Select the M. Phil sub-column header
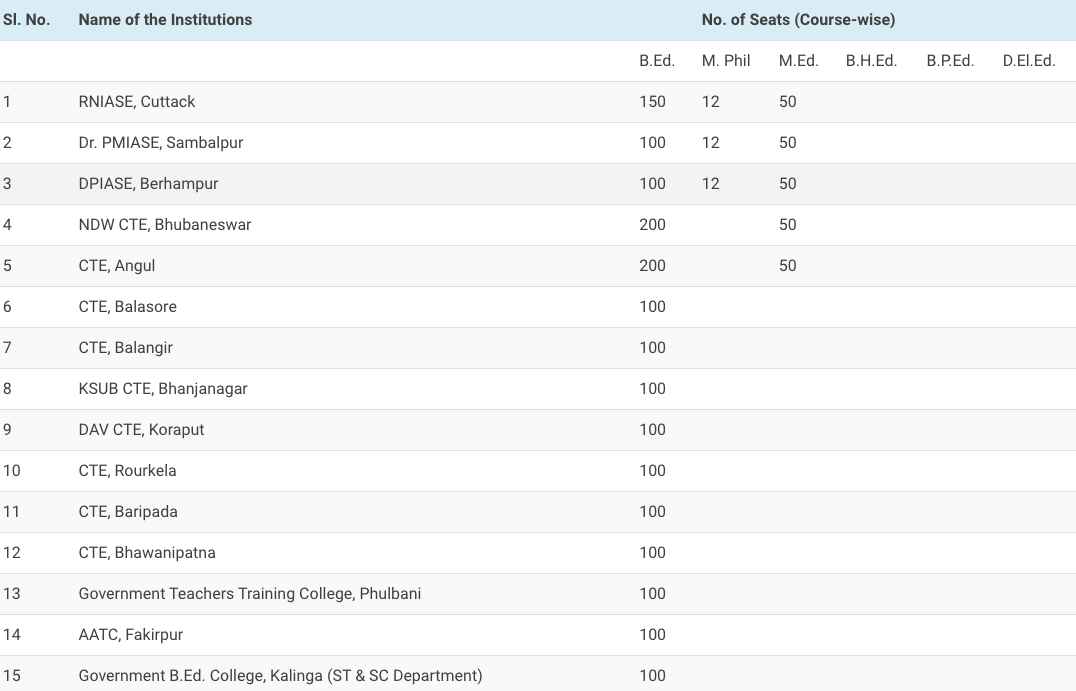The height and width of the screenshot is (691, 1076). pyautogui.click(x=726, y=61)
